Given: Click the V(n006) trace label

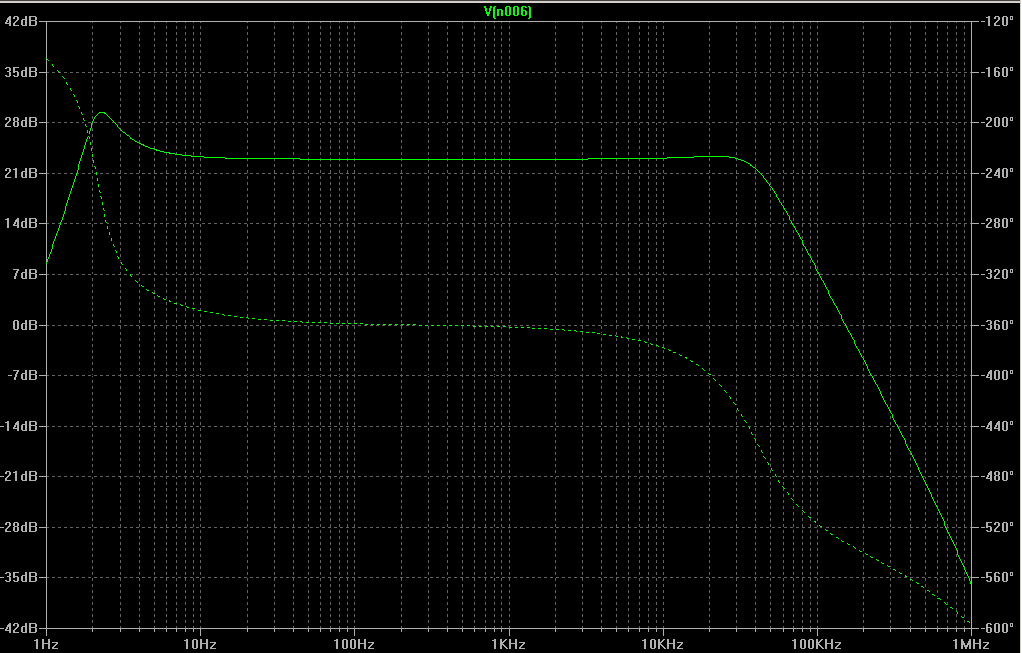Looking at the screenshot, I should (x=508, y=11).
